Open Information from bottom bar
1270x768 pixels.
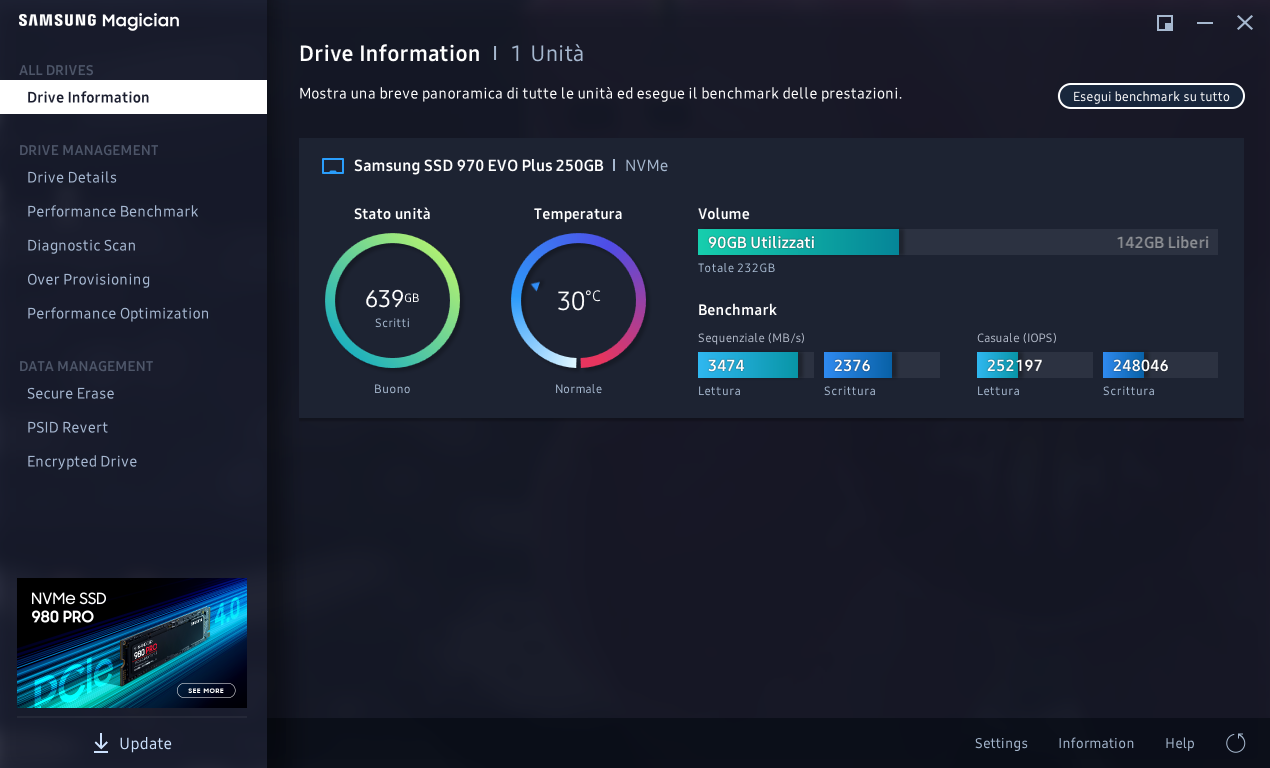point(1096,743)
